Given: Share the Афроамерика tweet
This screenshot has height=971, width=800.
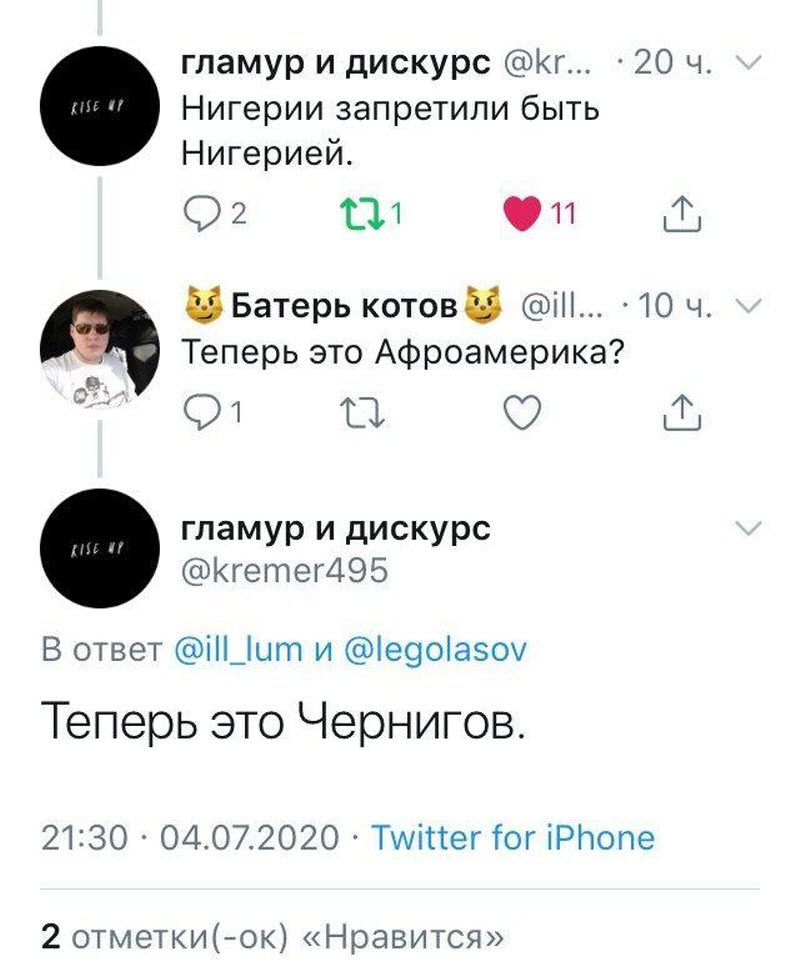Looking at the screenshot, I should [x=682, y=412].
